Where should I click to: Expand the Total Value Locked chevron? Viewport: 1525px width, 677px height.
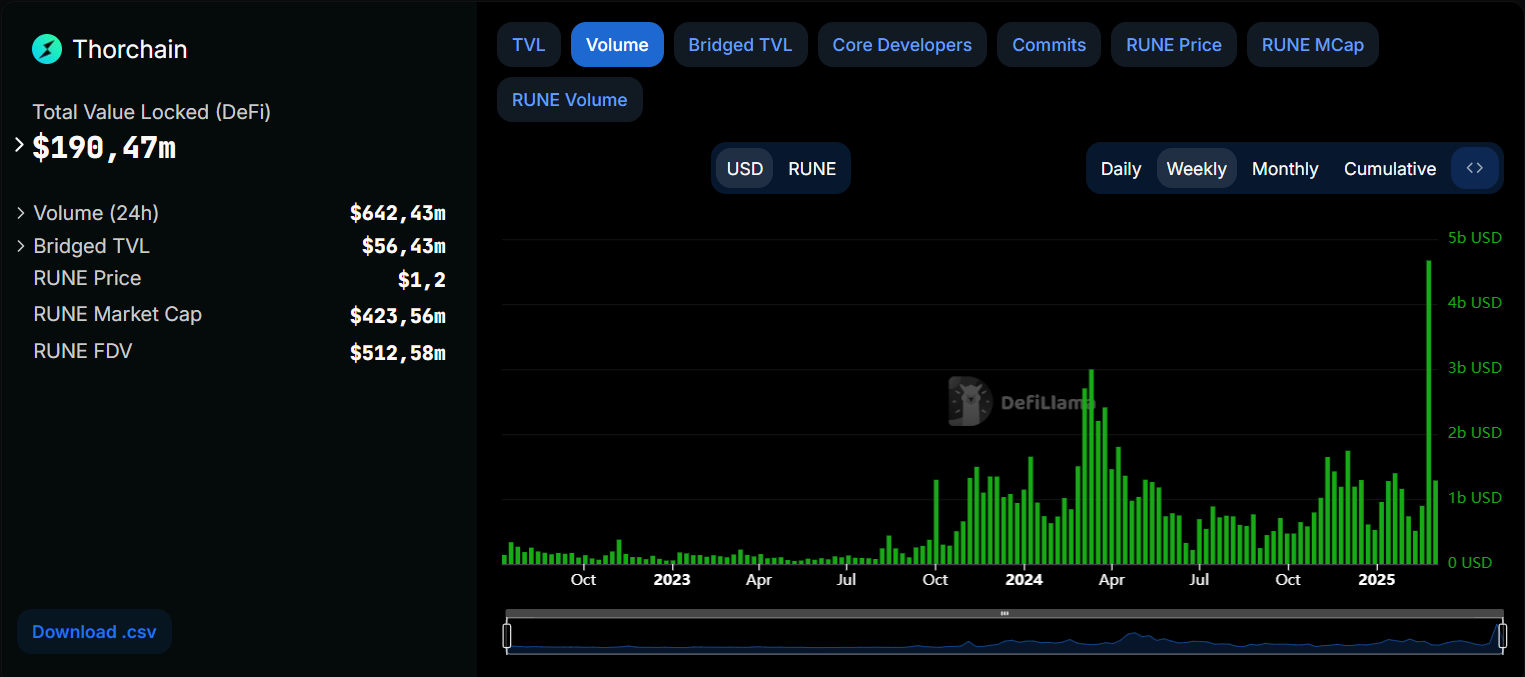tap(19, 146)
